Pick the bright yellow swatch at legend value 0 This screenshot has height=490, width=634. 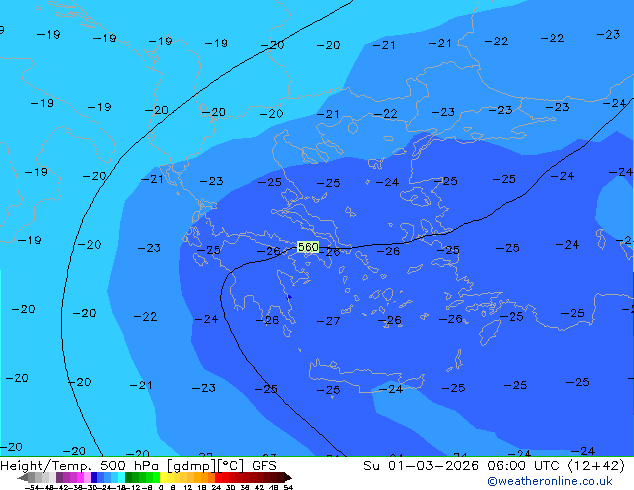point(163,477)
